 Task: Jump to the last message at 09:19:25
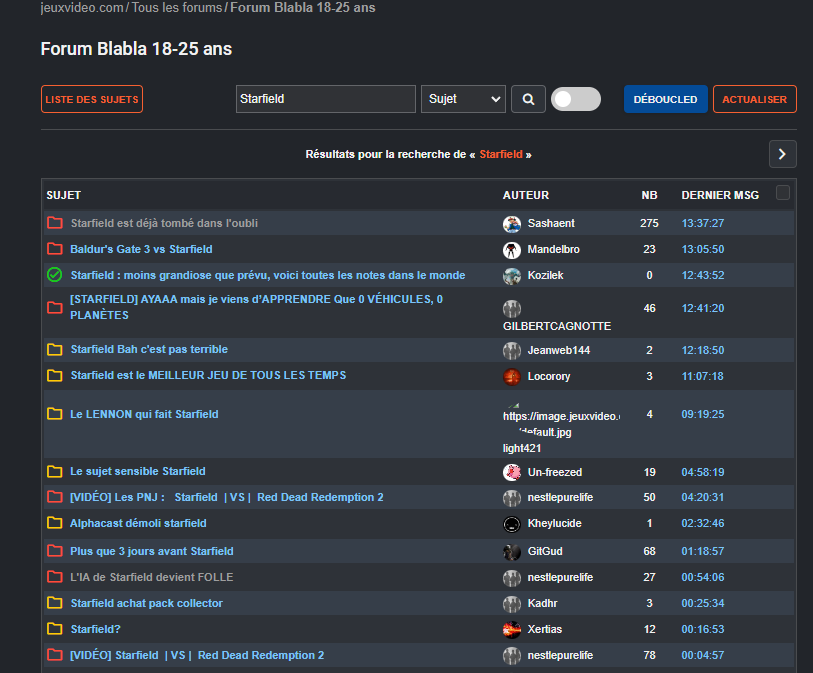[x=703, y=414]
